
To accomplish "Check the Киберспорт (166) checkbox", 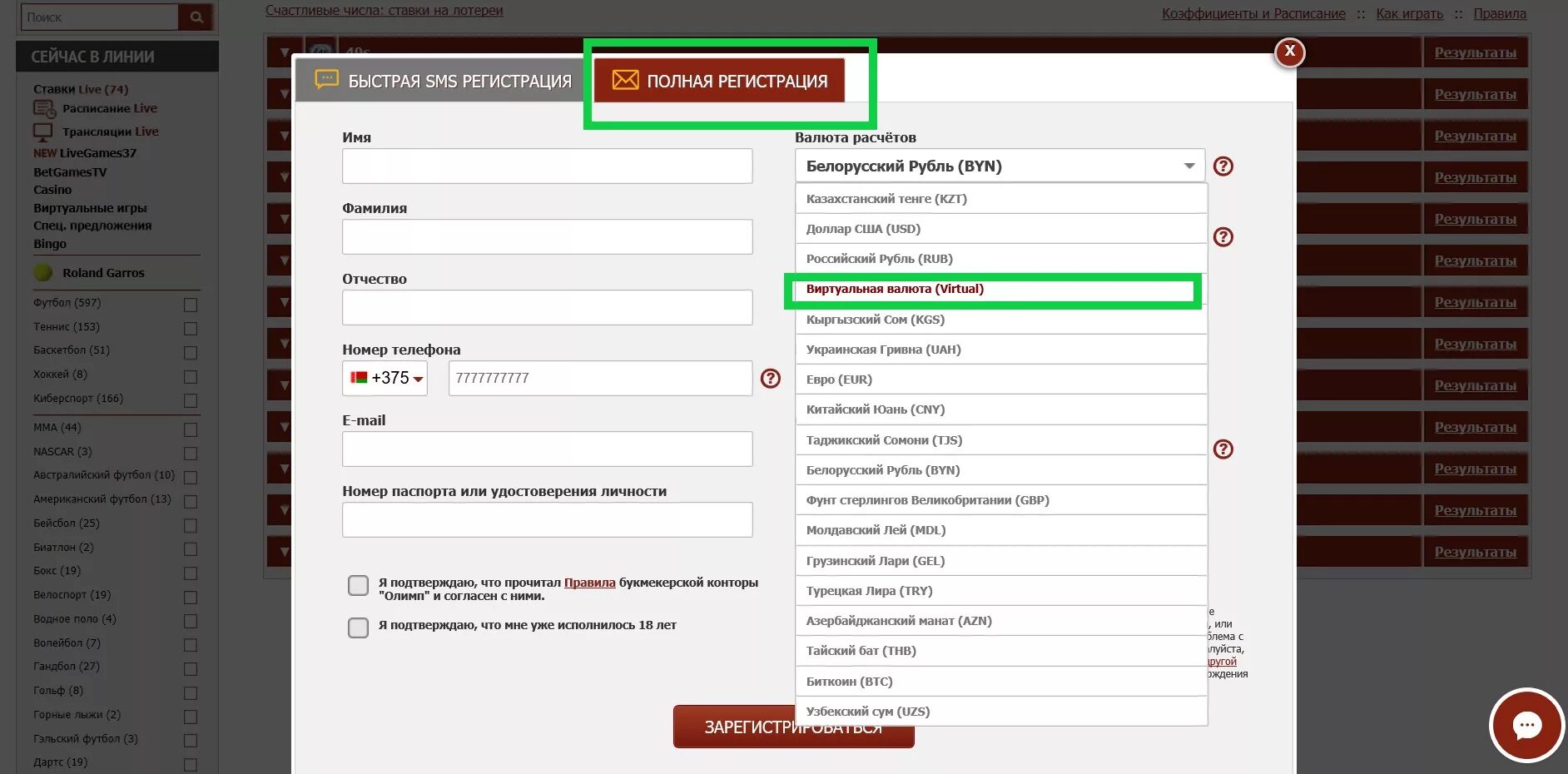I will (x=191, y=401).
